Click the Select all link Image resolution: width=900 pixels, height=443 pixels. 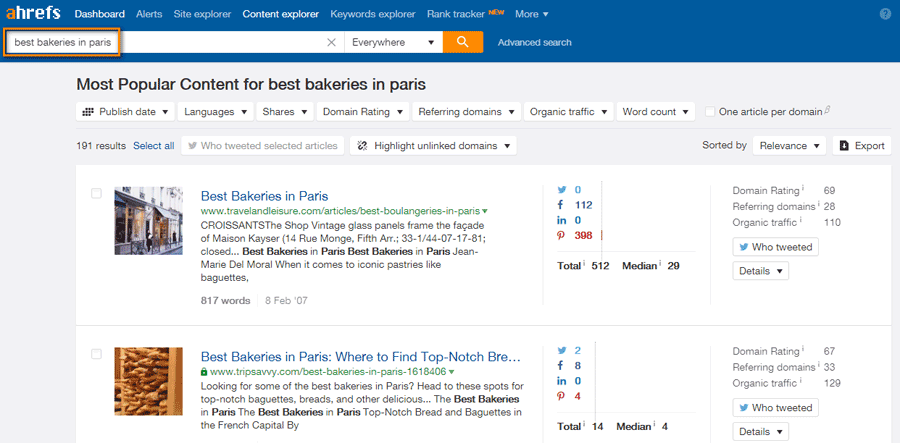click(154, 146)
